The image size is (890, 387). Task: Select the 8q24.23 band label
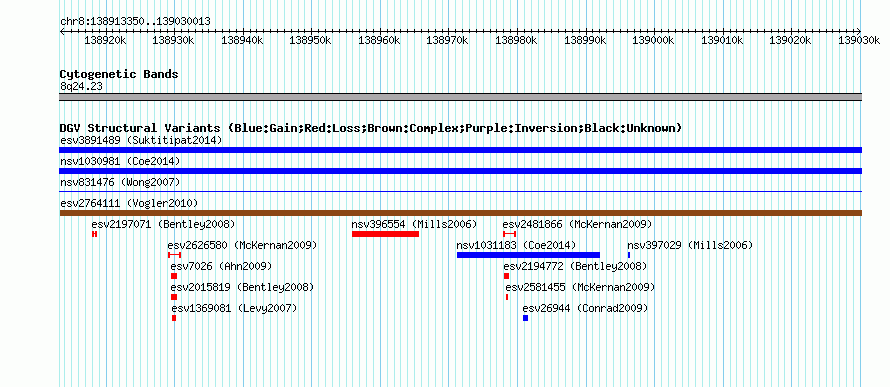pos(81,87)
